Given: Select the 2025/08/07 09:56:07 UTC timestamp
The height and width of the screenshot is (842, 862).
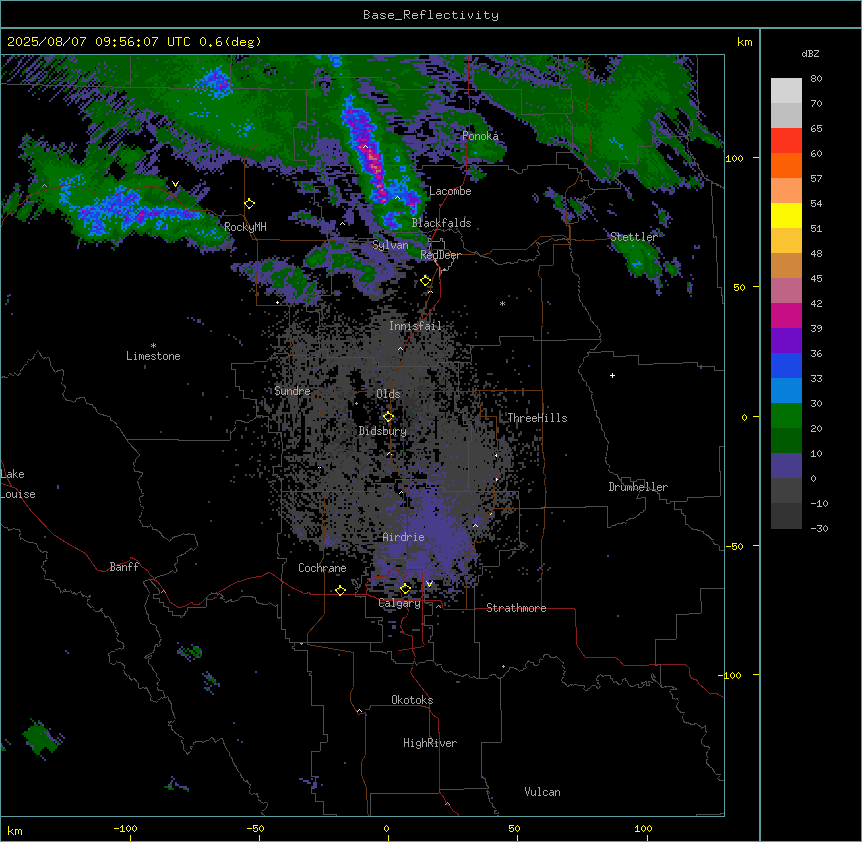Looking at the screenshot, I should [99, 42].
